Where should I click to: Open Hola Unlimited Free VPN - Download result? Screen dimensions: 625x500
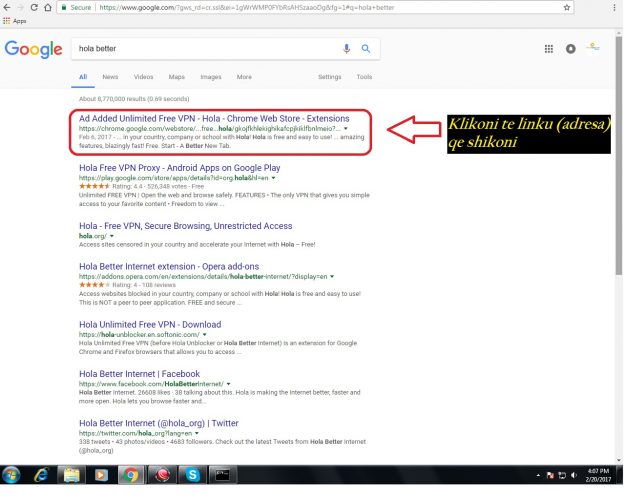[x=150, y=325]
